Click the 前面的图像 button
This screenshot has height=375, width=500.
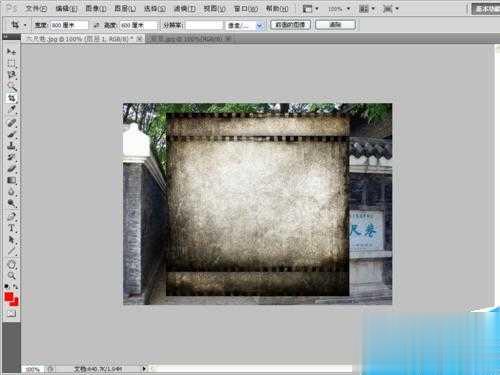[x=290, y=25]
